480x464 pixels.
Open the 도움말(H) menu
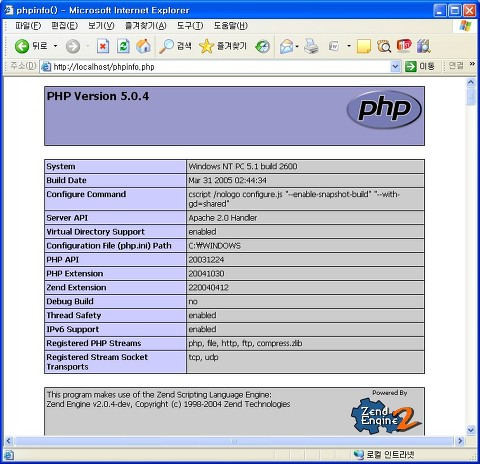[230, 26]
